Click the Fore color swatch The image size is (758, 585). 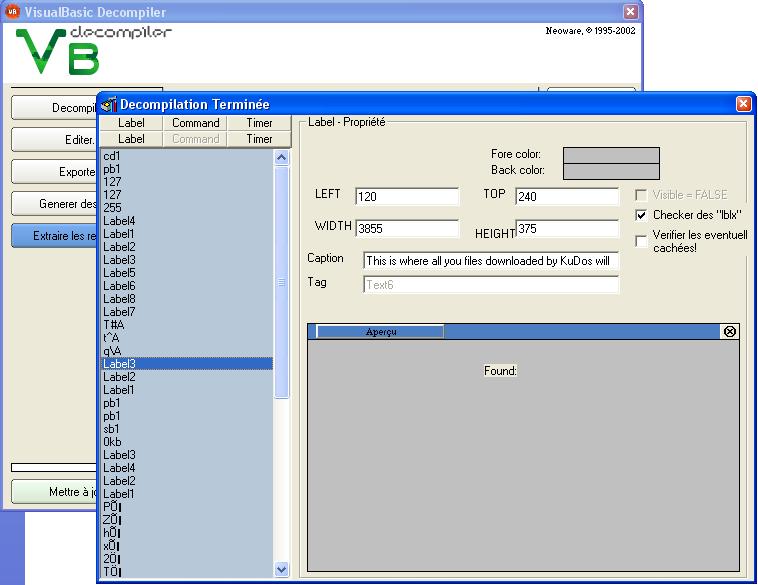point(611,155)
